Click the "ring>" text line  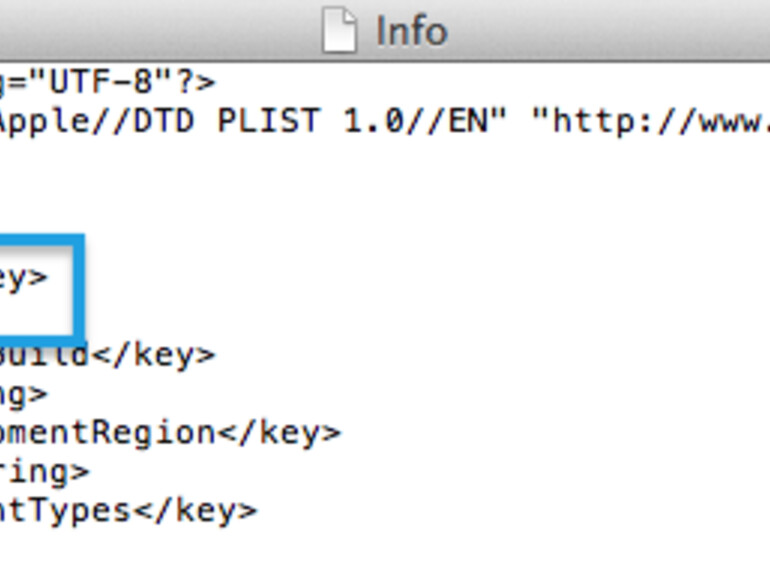[x=43, y=470]
